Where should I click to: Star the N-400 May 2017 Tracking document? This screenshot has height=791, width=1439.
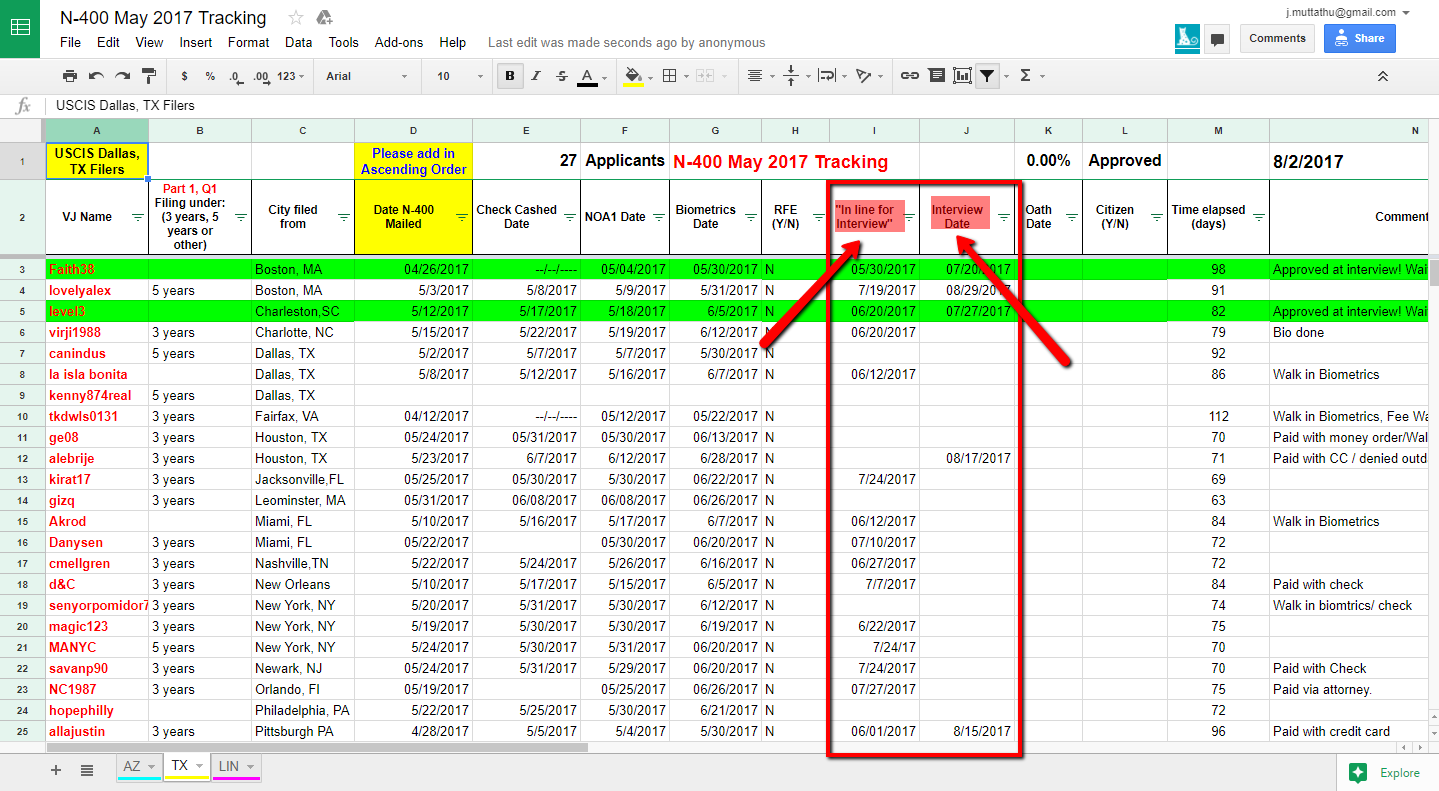296,18
